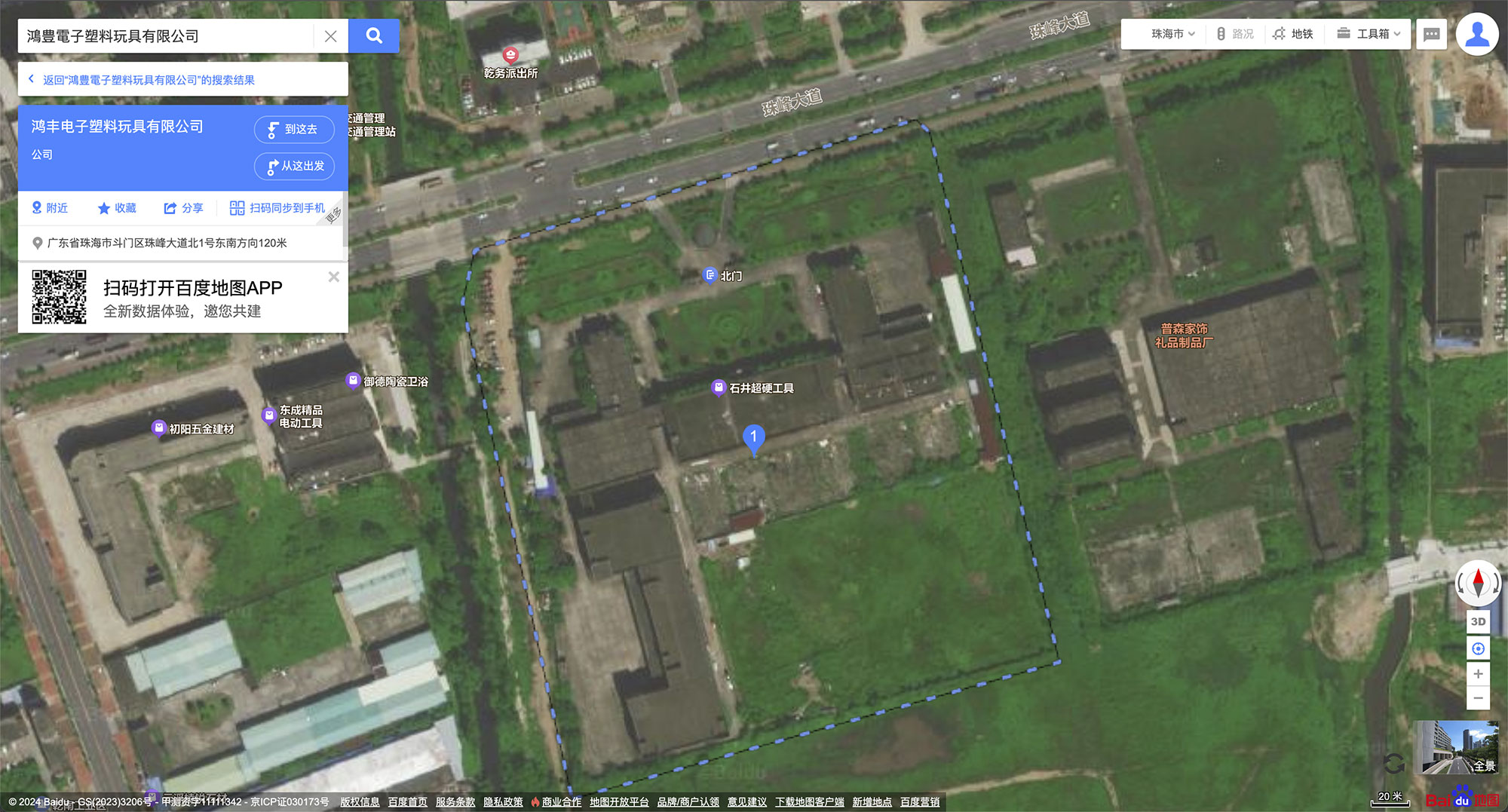Screen dimensions: 1508x812
Task: Select the 东成精品电动工具 map marker
Action: [x=268, y=415]
